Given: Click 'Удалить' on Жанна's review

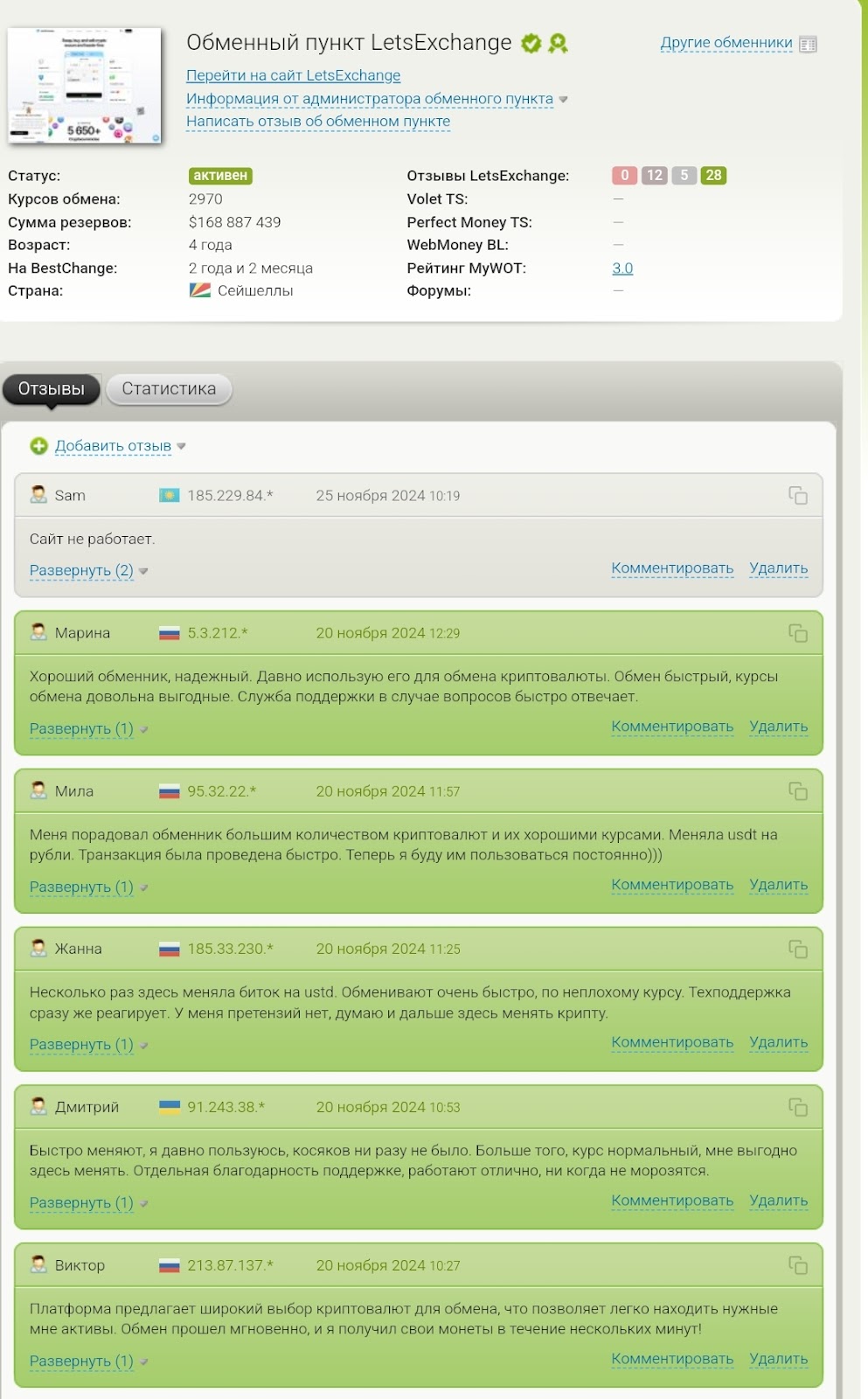Looking at the screenshot, I should (x=778, y=1042).
